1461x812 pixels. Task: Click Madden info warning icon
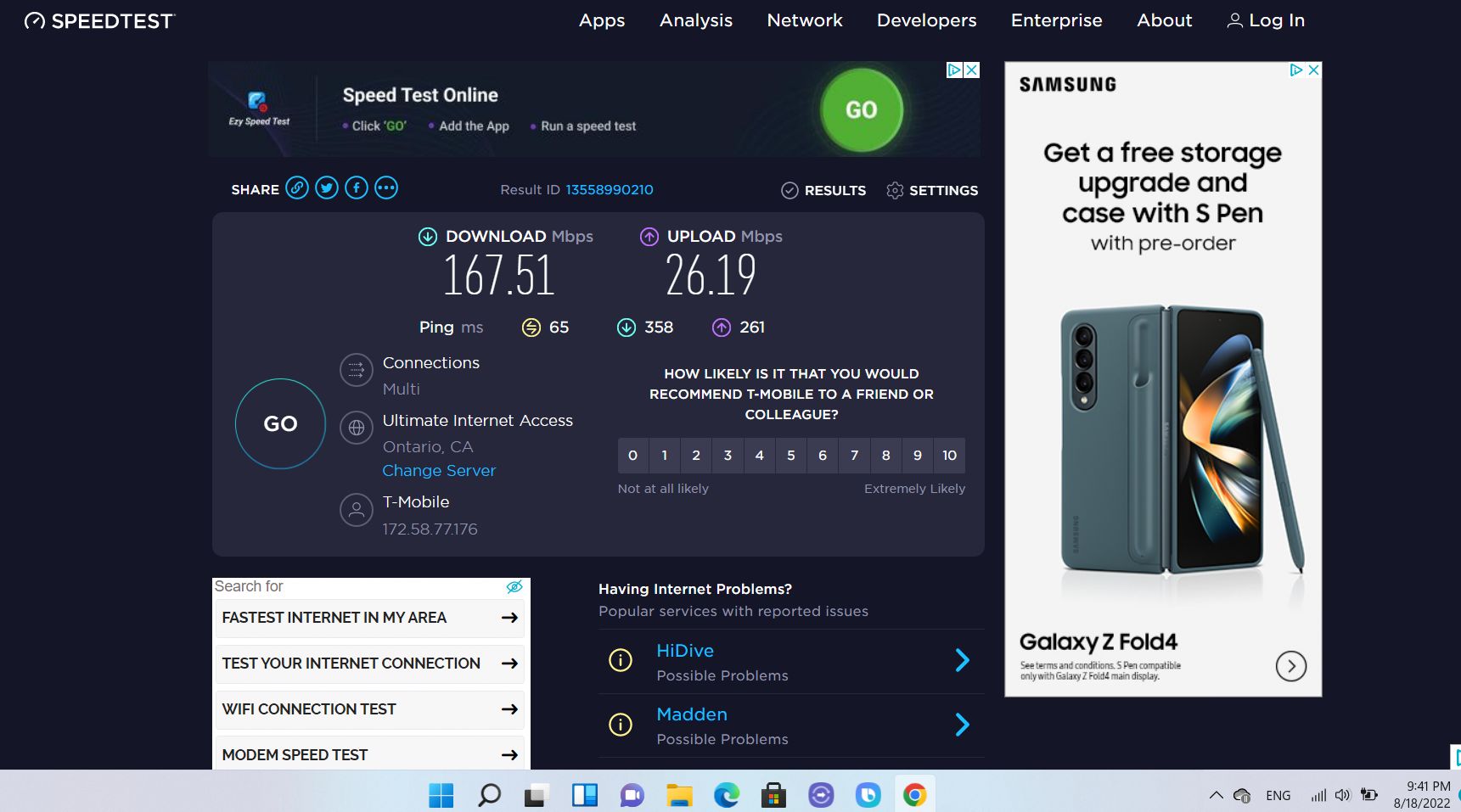(621, 725)
